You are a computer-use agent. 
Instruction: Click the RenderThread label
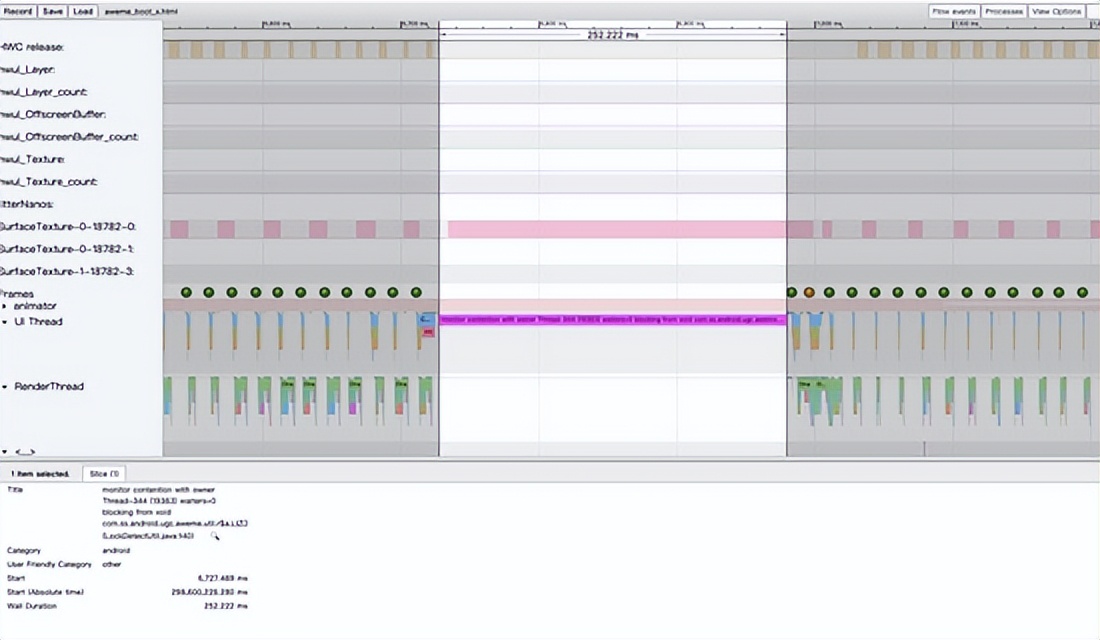click(x=49, y=387)
